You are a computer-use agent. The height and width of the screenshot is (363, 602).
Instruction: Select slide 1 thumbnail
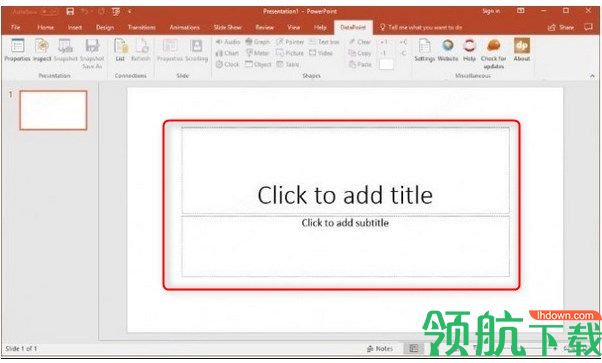click(53, 110)
